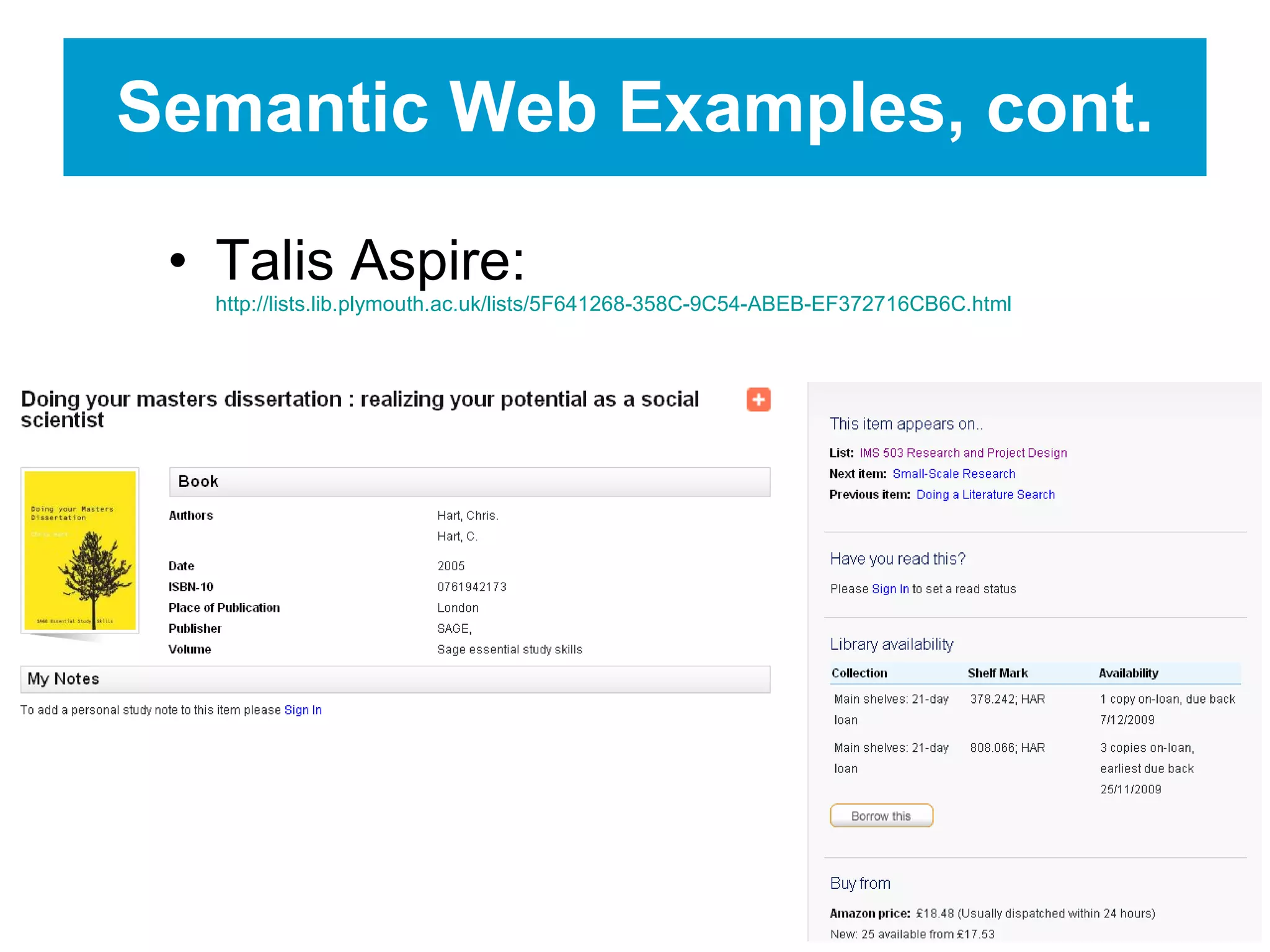Click the yellow book cover thumbnail

point(80,550)
